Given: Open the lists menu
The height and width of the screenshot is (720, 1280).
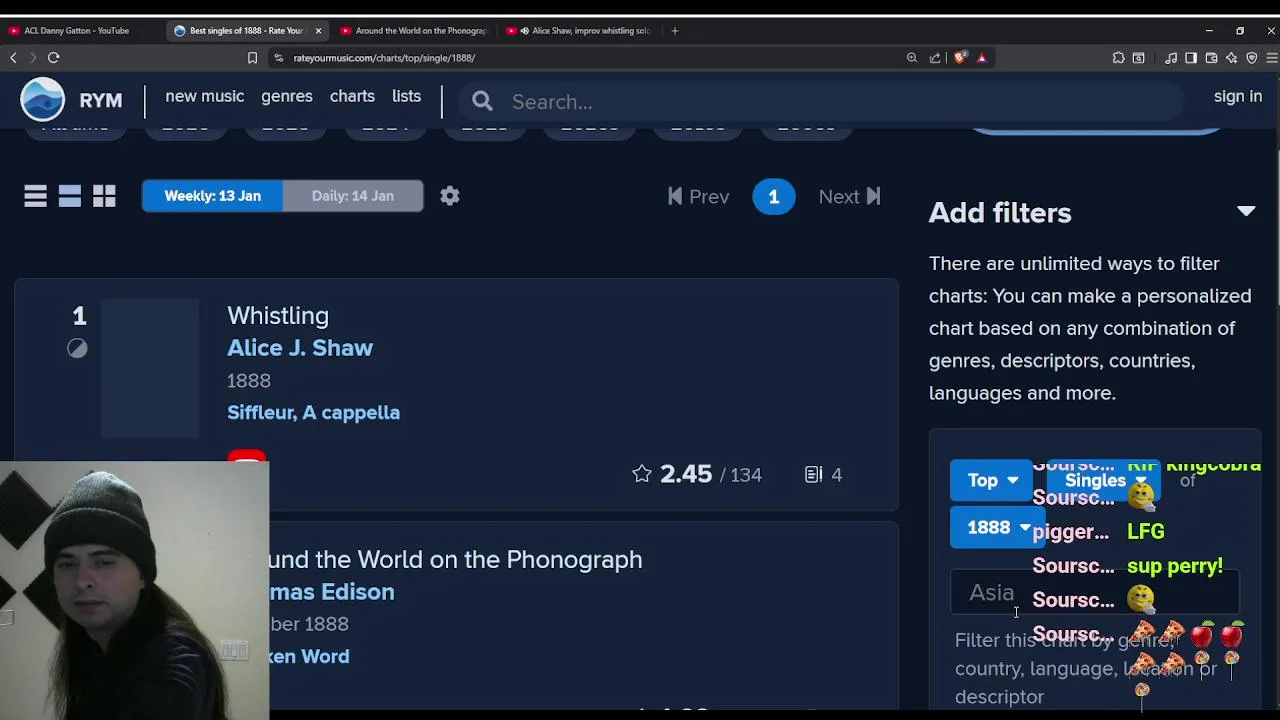Looking at the screenshot, I should tap(406, 96).
